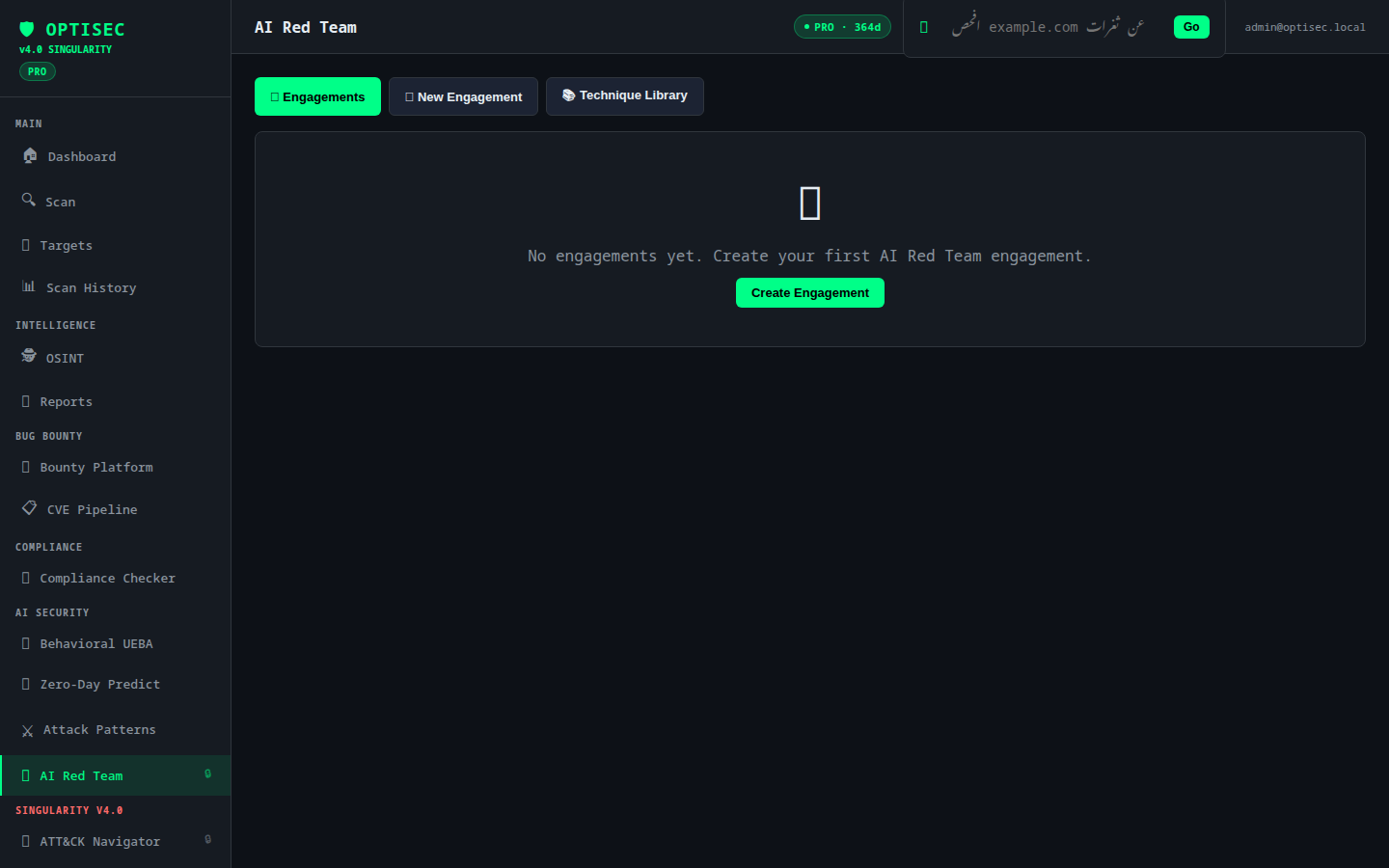Open the New Engagement tab
This screenshot has height=868, width=1389.
(463, 96)
